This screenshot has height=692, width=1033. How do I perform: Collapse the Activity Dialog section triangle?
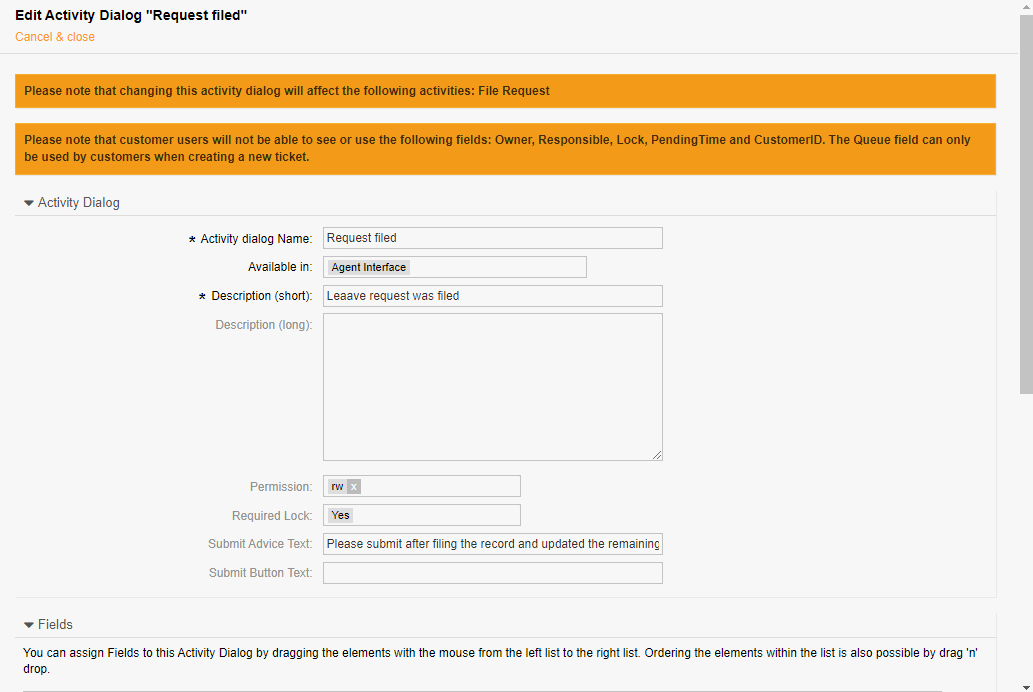point(29,203)
